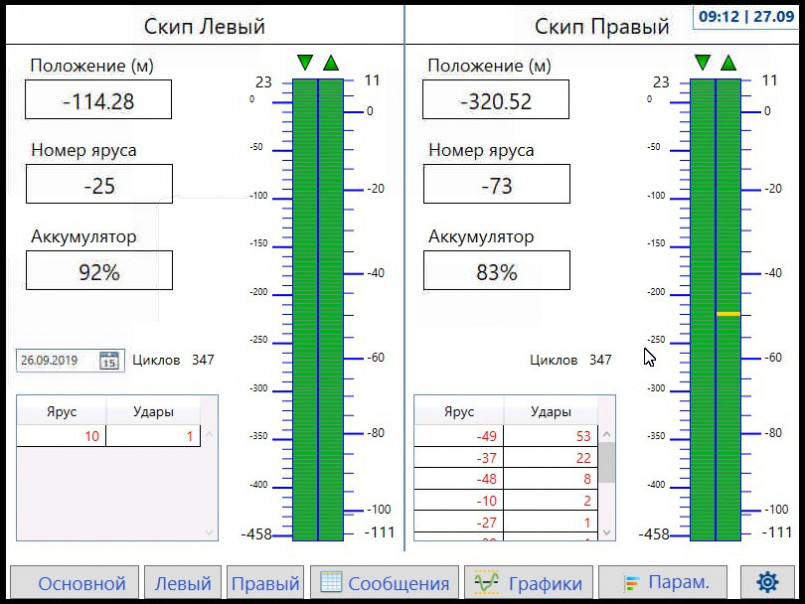This screenshot has height=604, width=805.
Task: Click the date field showing 26.09.2019
Action: [57, 360]
